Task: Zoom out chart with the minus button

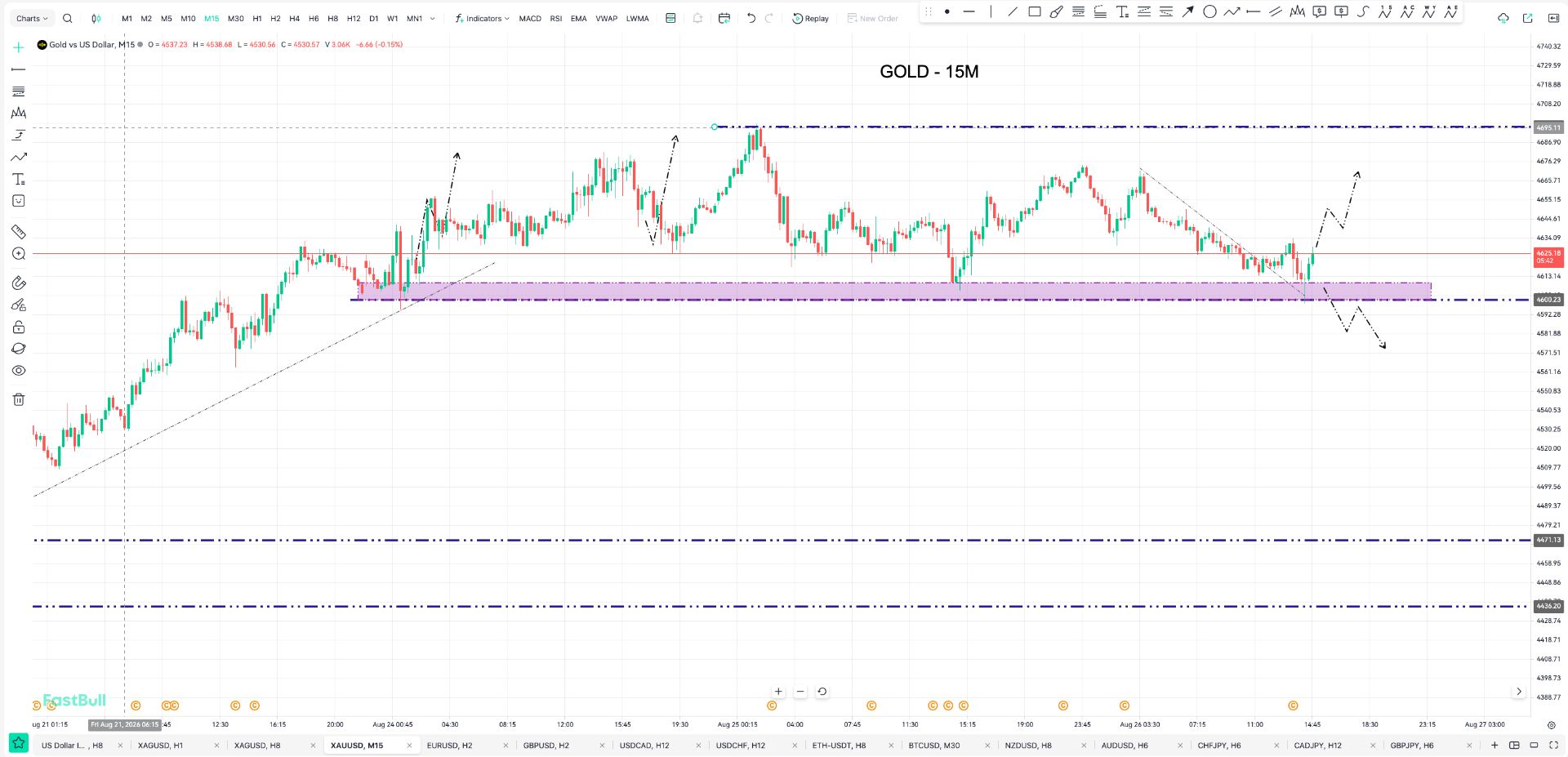Action: 800,692
